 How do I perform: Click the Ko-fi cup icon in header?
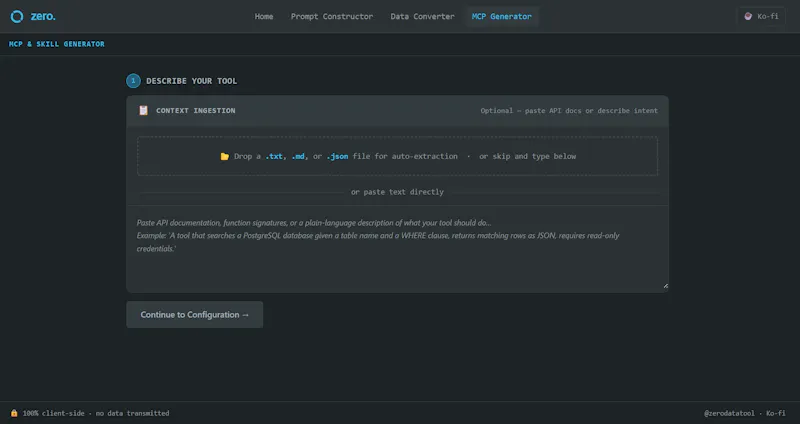(x=748, y=16)
